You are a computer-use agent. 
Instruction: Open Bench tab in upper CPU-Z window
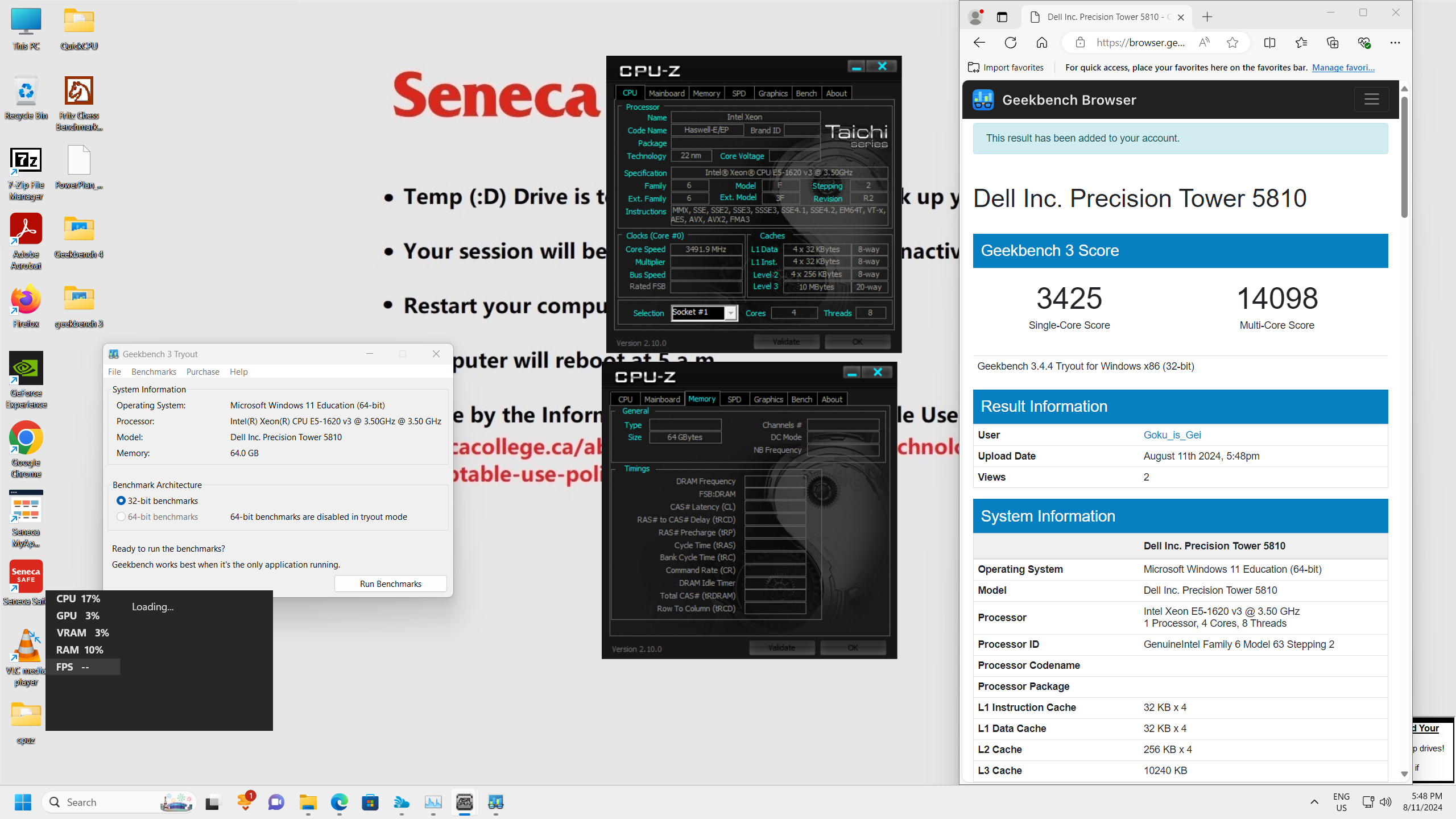click(806, 93)
